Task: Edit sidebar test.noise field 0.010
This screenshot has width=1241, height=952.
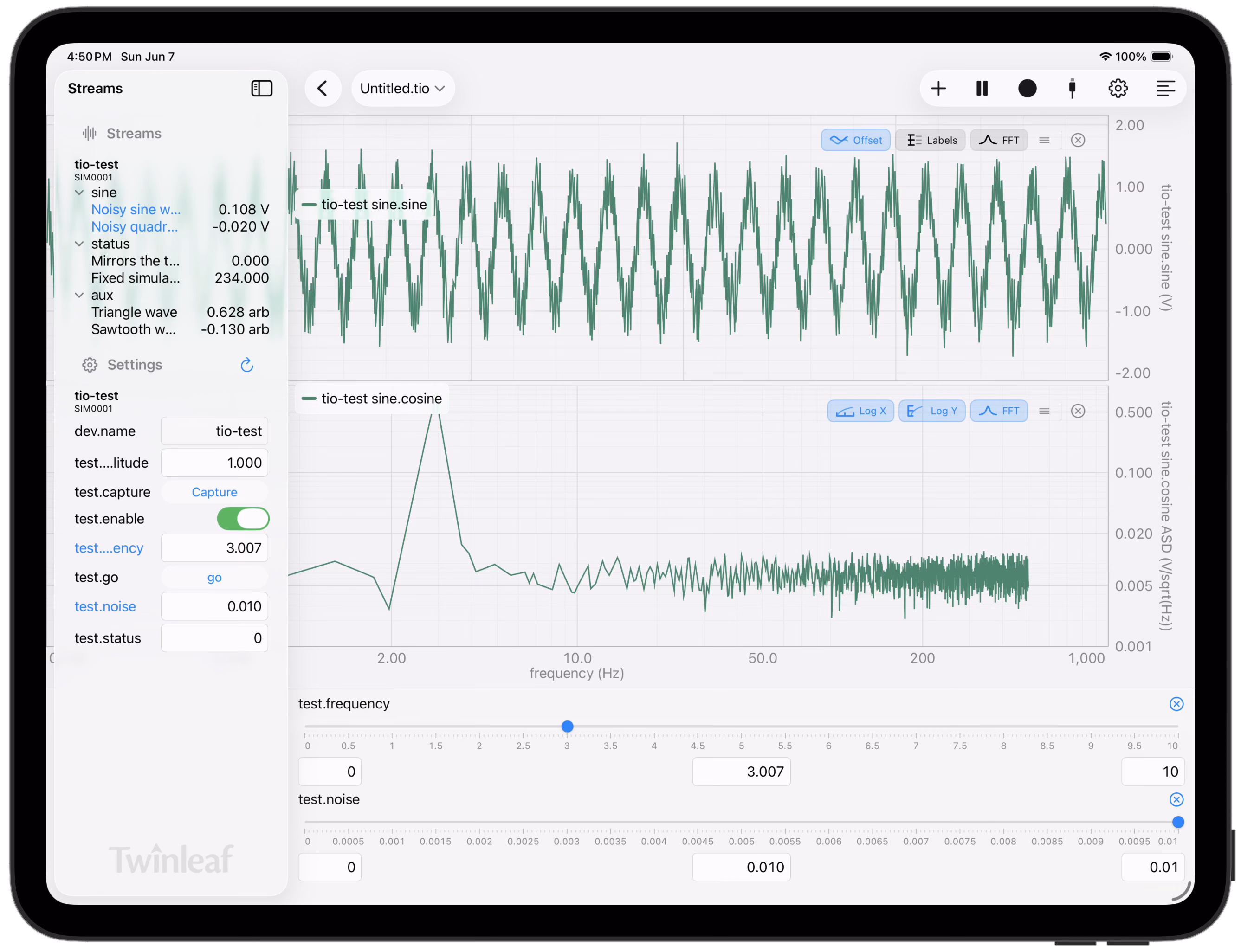Action: pyautogui.click(x=214, y=606)
